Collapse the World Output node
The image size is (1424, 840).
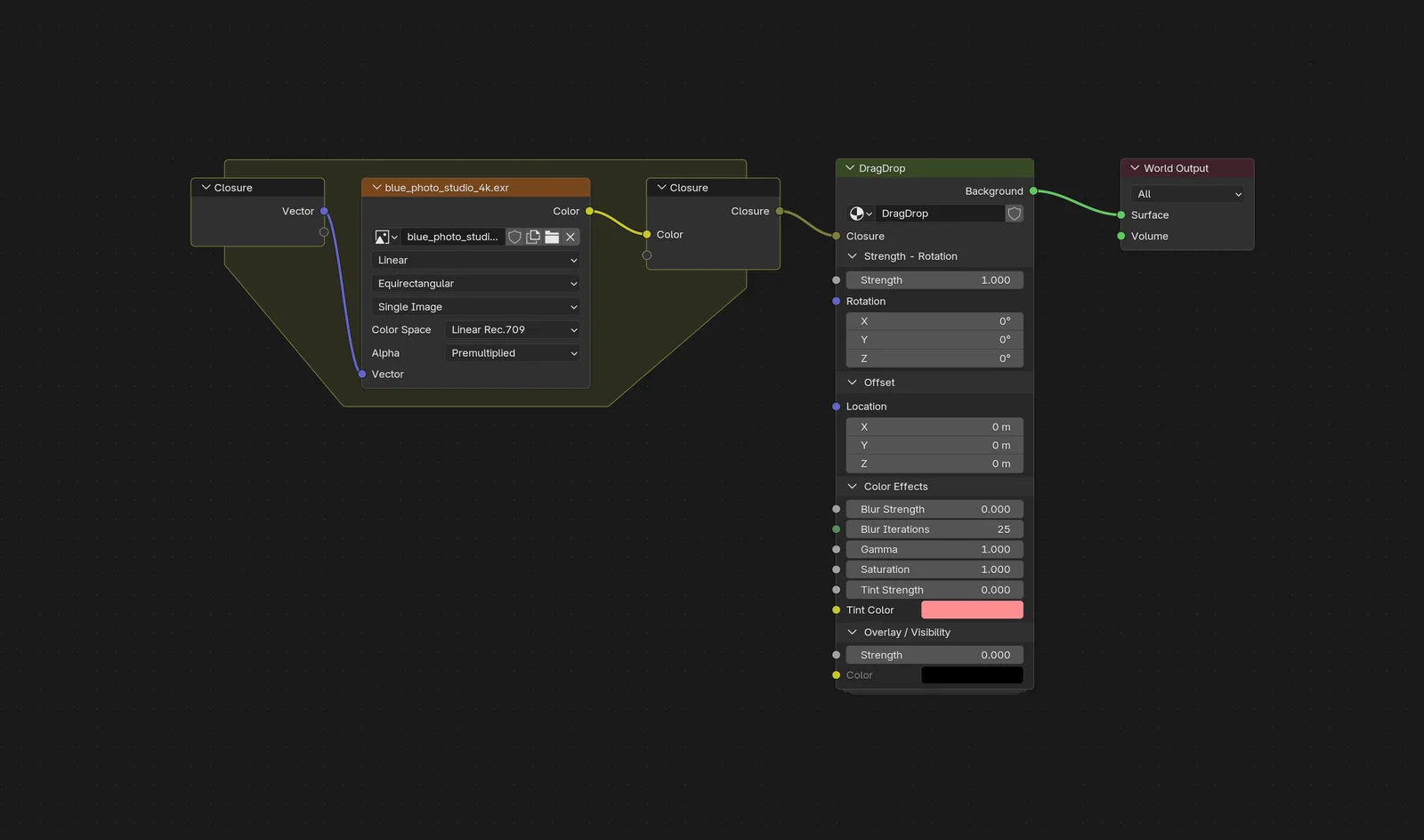[x=1134, y=167]
